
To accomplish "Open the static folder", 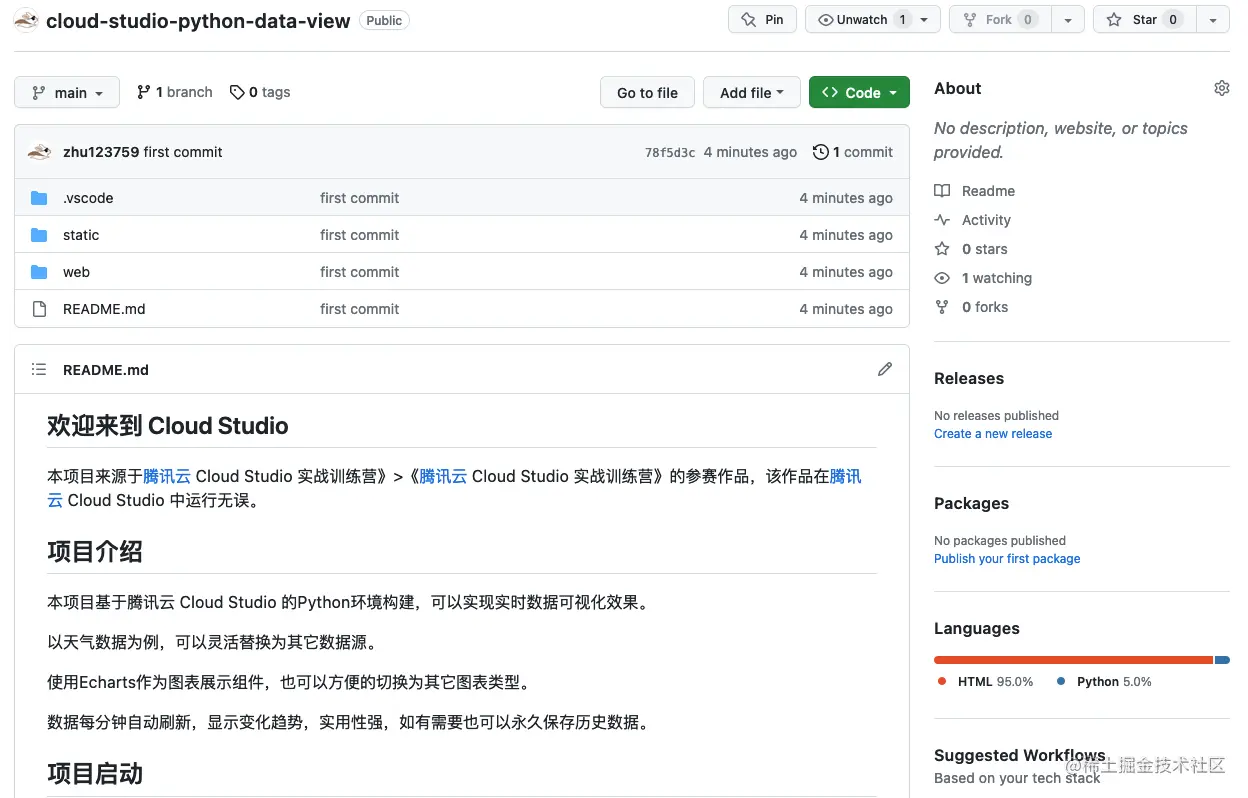I will click(81, 235).
